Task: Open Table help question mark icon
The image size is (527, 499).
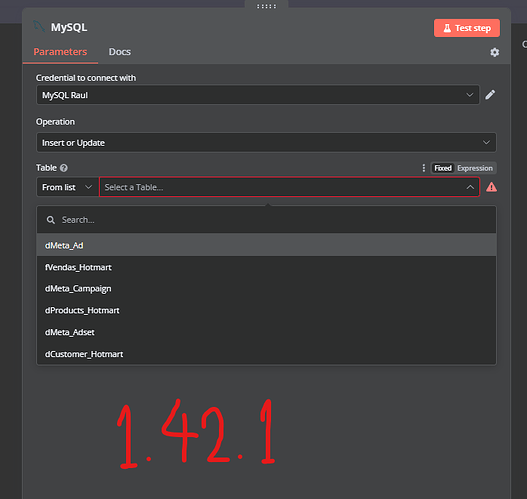Action: click(x=64, y=168)
